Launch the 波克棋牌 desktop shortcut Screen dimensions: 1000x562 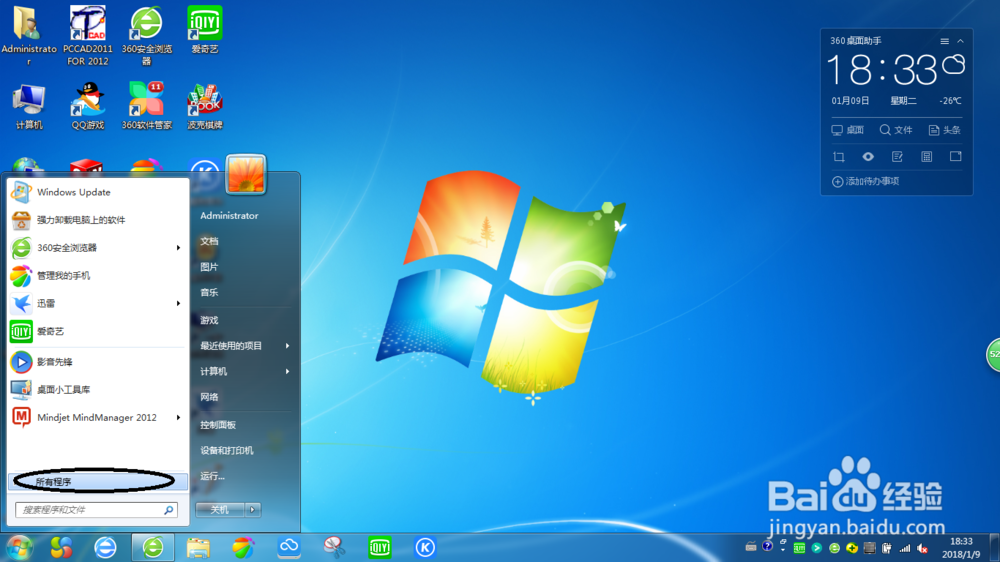pyautogui.click(x=205, y=107)
